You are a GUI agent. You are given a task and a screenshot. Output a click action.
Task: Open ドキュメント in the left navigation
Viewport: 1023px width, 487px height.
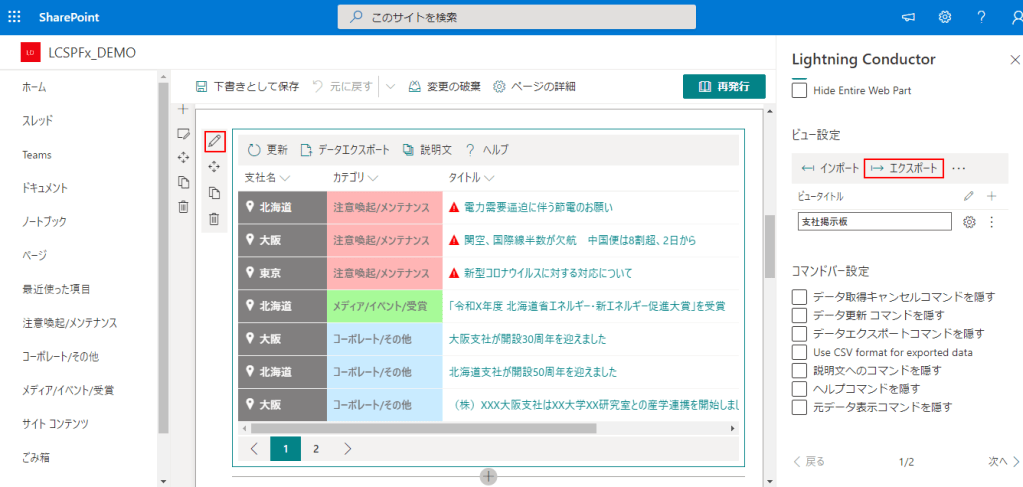point(45,188)
